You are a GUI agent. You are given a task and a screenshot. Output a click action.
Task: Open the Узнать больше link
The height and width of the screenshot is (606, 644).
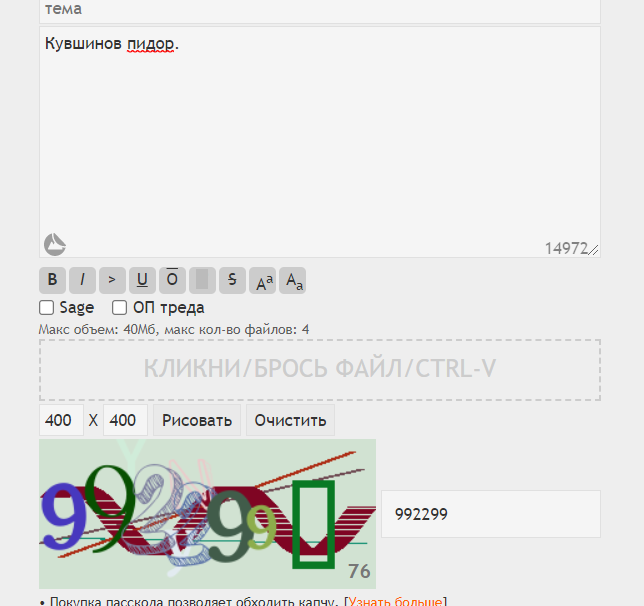pos(395,601)
